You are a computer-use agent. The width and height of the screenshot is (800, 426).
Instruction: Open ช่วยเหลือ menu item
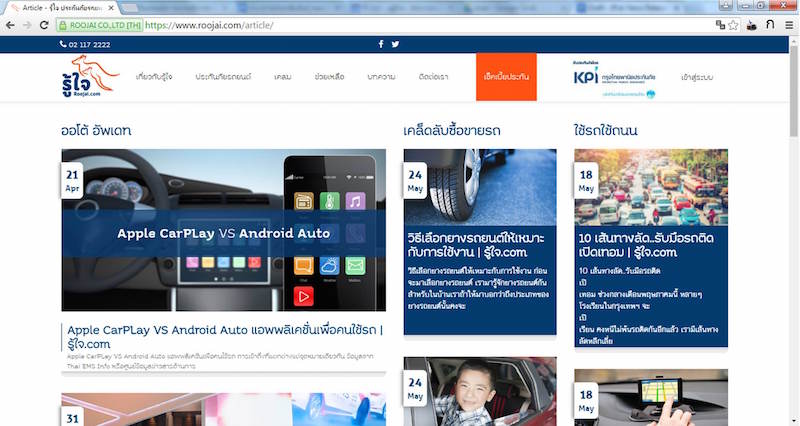point(329,77)
